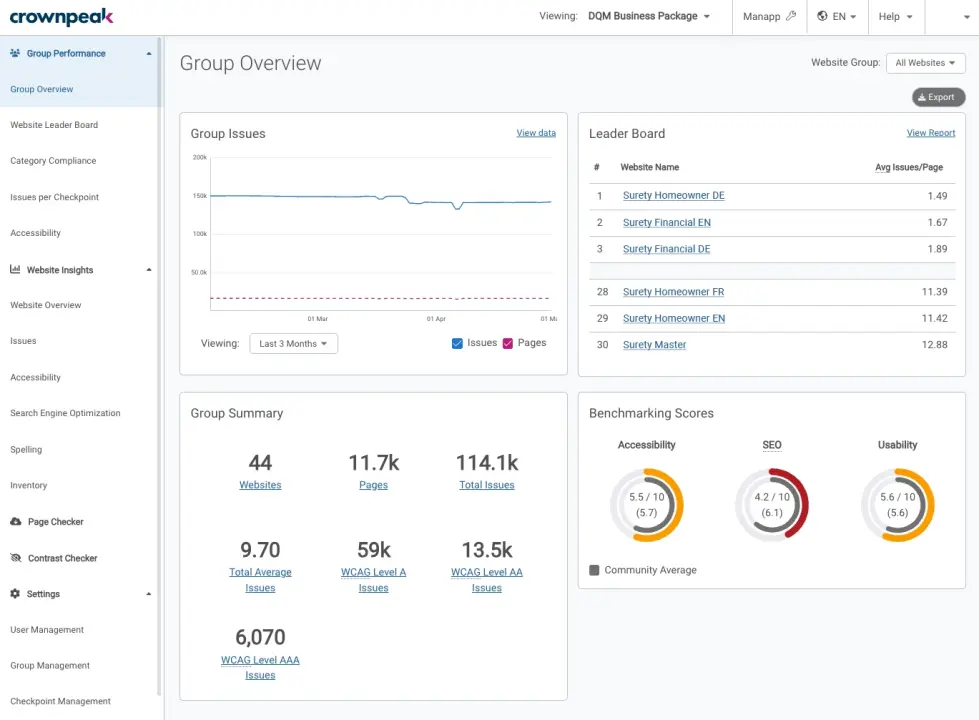The width and height of the screenshot is (979, 720).
Task: Open Surety Financial EN website link
Action: [666, 222]
